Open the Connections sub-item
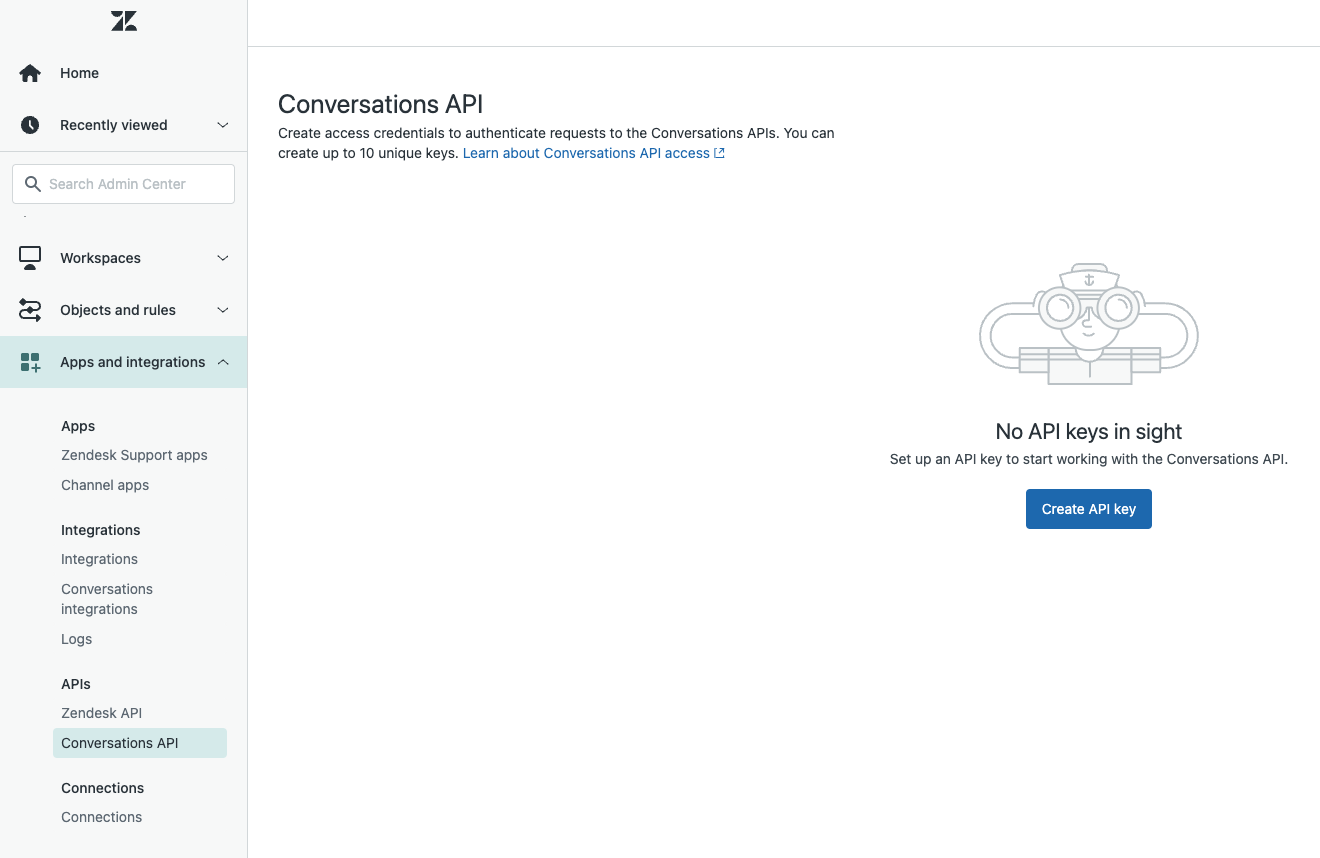1320x858 pixels. point(101,817)
